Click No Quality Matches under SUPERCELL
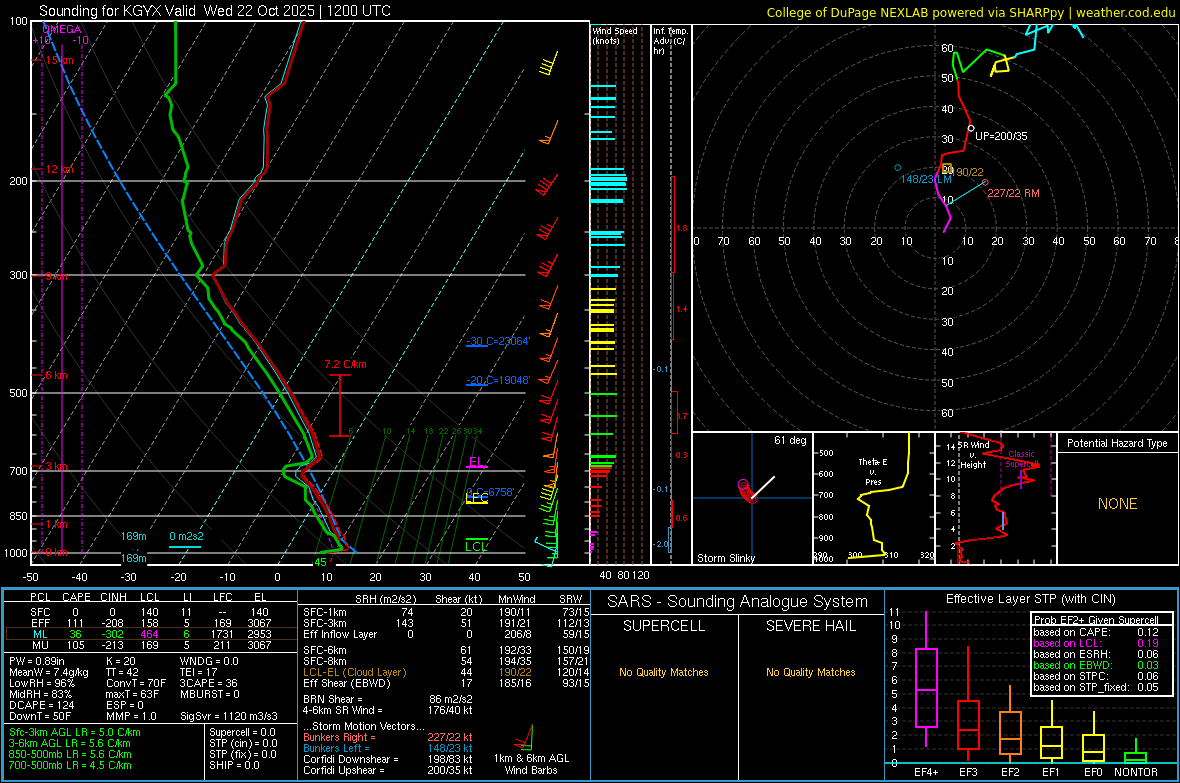The image size is (1180, 783). [664, 672]
